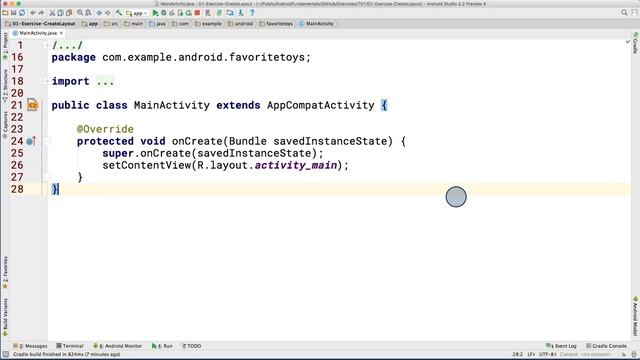Select the android breadcrumb folder
This screenshot has height=360, width=640.
(x=240, y=24)
